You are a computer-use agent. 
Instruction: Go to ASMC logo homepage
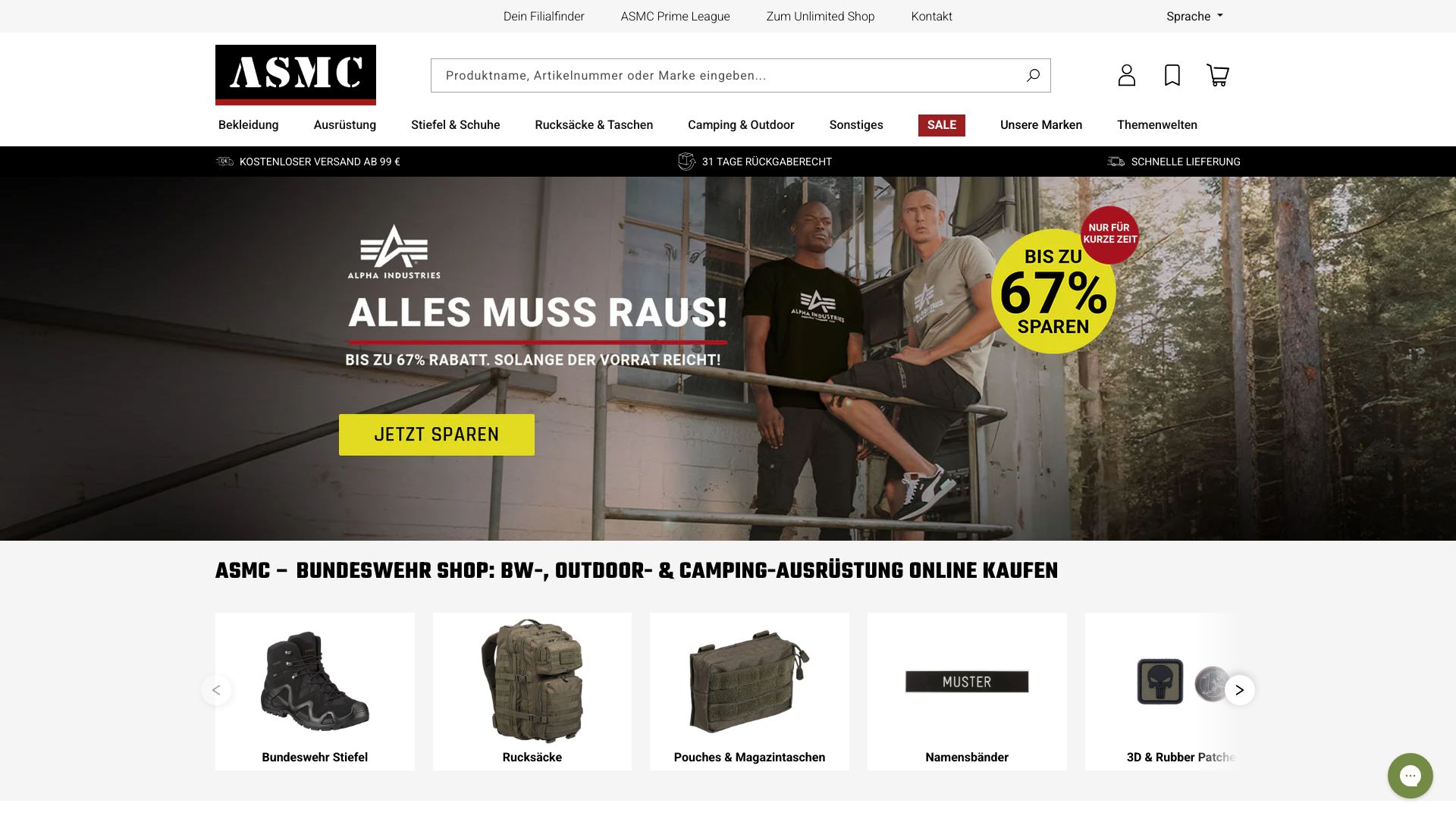tap(296, 75)
